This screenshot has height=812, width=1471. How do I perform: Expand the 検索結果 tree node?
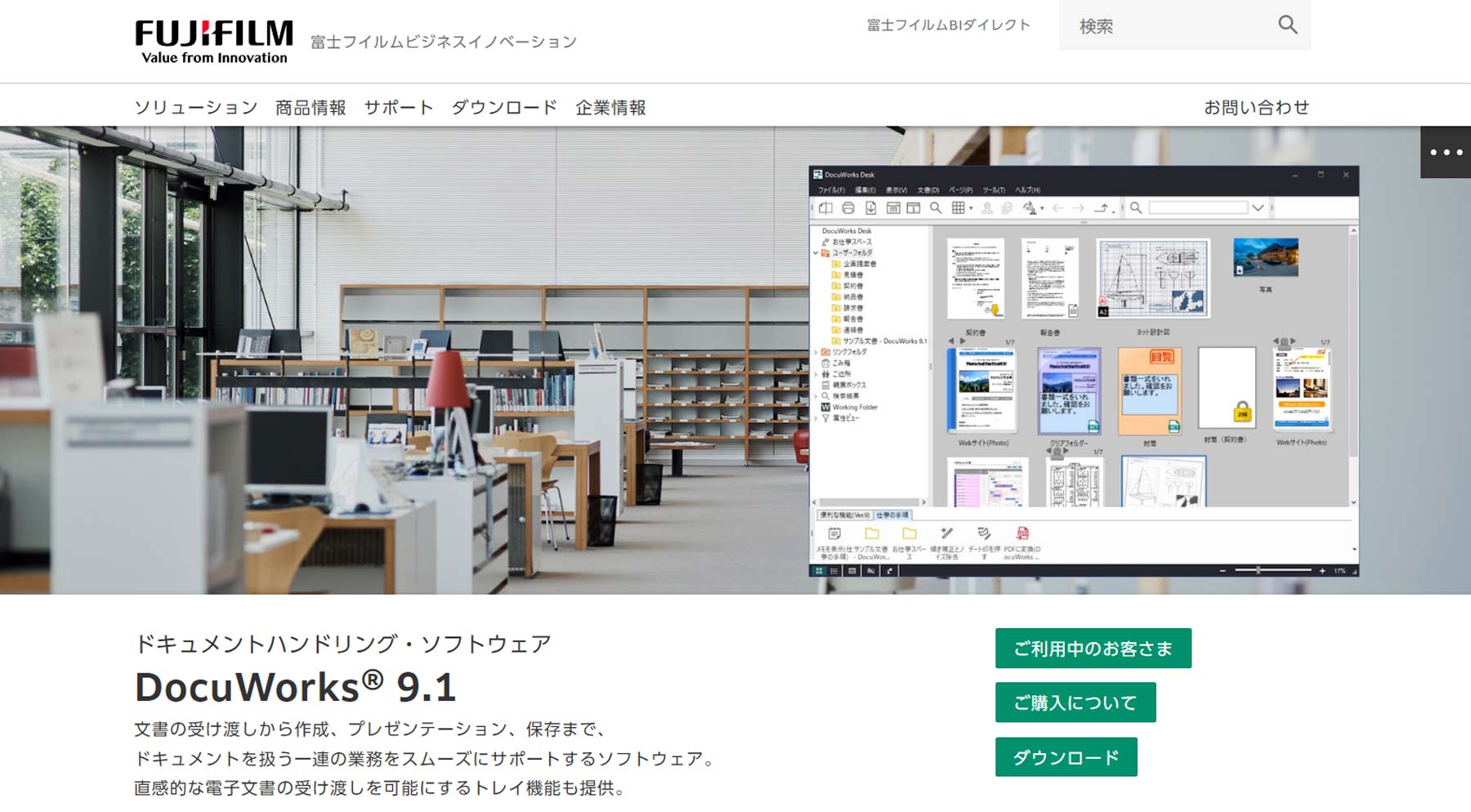tap(816, 396)
